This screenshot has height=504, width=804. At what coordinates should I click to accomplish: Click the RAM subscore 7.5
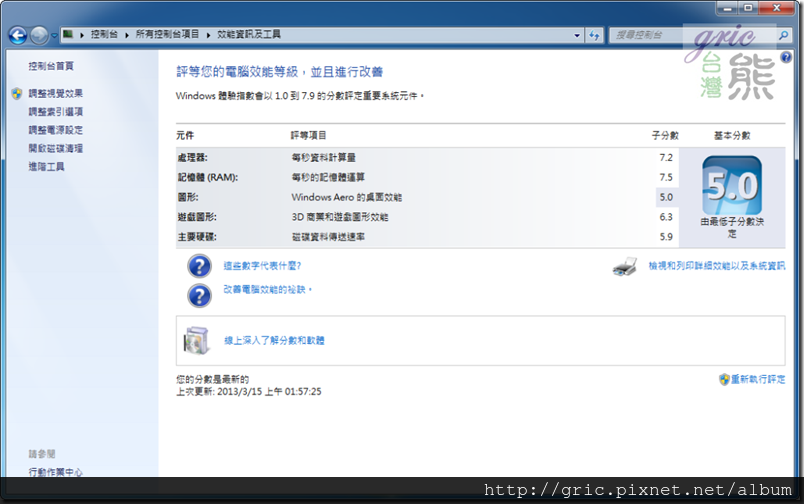coord(666,177)
